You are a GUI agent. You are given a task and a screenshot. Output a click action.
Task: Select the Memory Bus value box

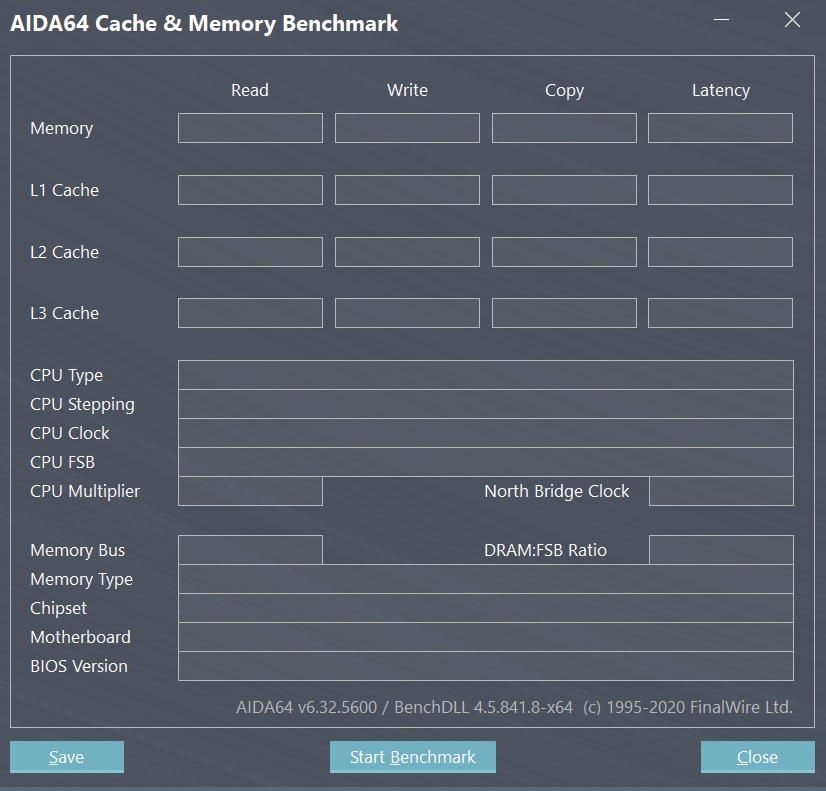250,550
